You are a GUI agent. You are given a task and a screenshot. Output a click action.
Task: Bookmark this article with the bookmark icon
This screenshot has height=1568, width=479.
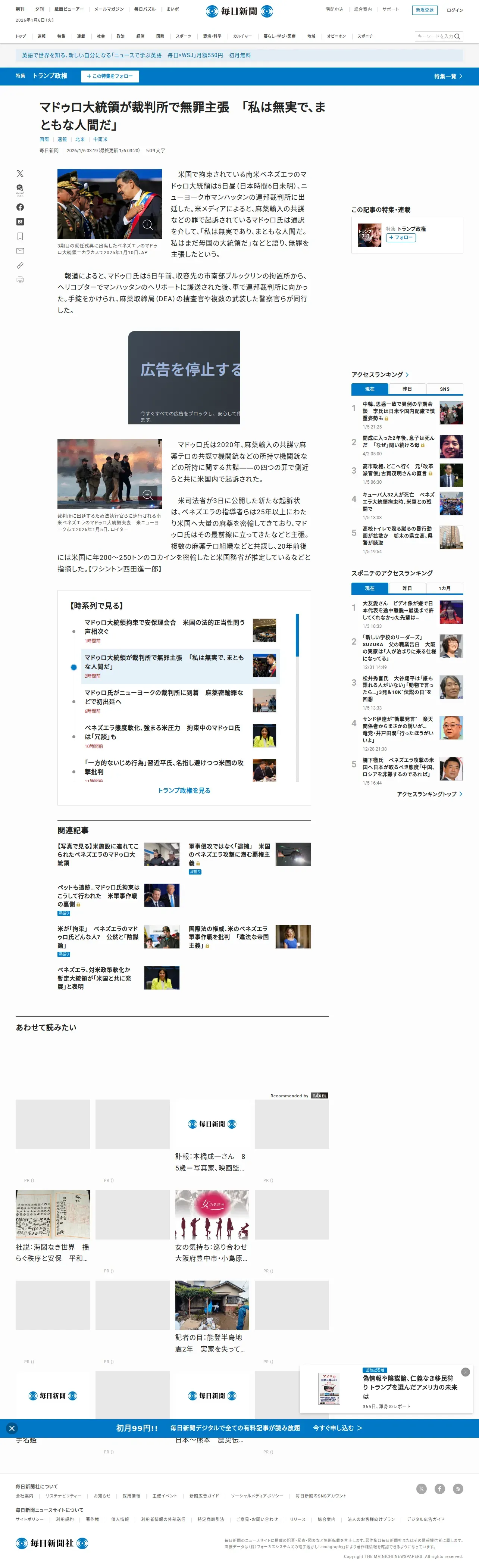(x=20, y=236)
